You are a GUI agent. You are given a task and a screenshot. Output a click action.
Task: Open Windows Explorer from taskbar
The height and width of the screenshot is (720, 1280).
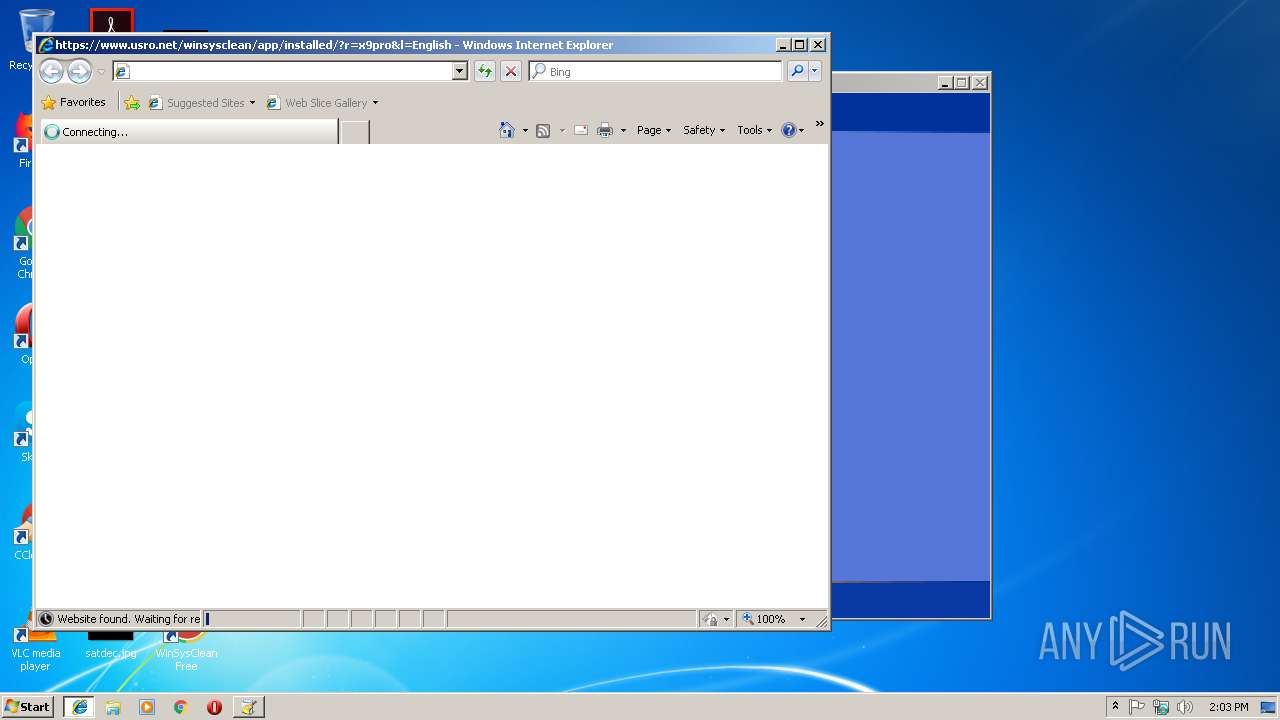click(x=113, y=707)
